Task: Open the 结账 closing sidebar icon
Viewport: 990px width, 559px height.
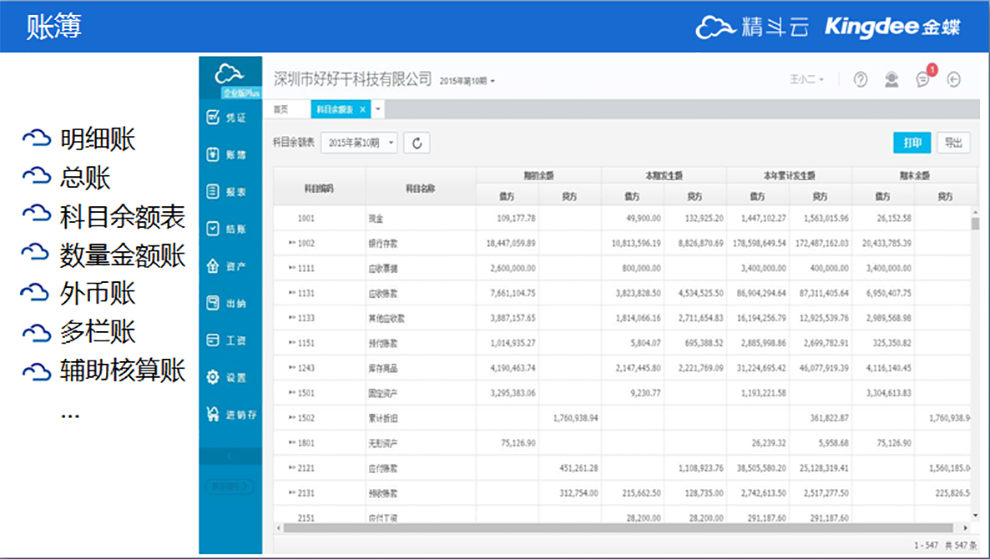Action: tap(213, 229)
